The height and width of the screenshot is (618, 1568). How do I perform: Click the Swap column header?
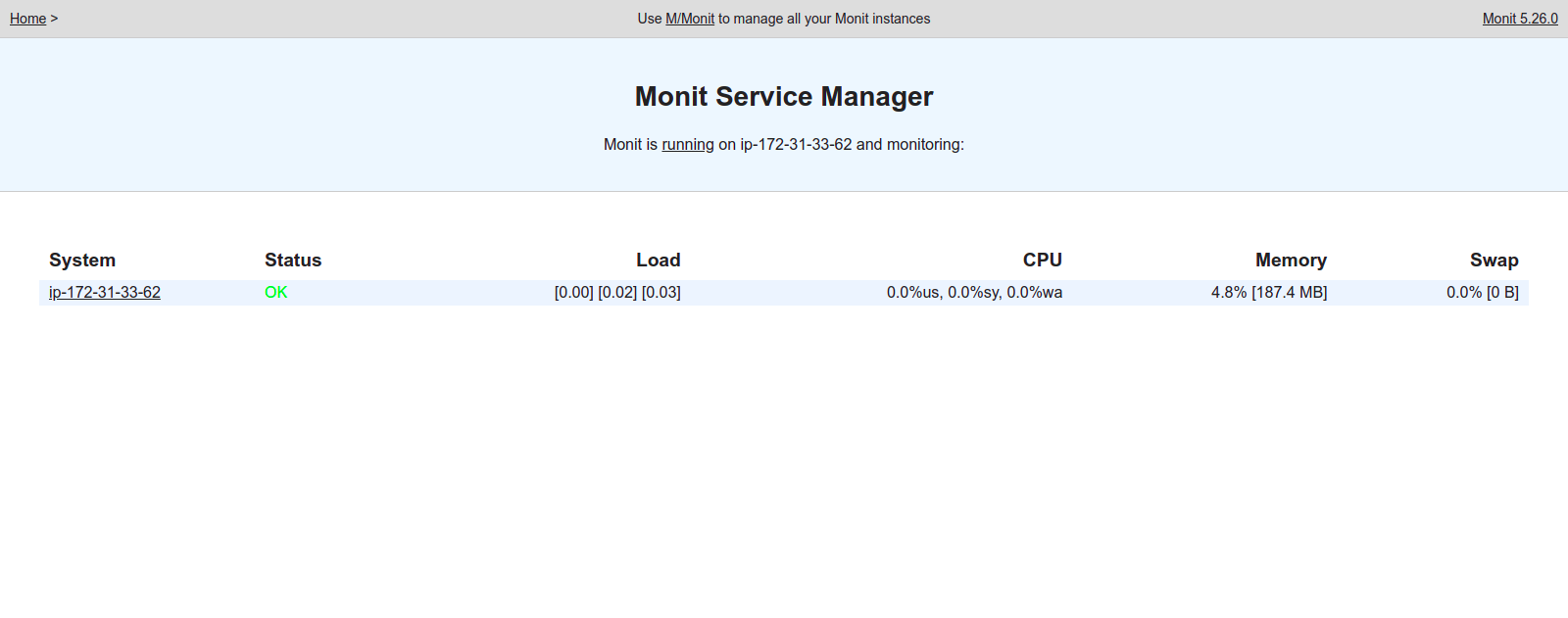(1494, 260)
